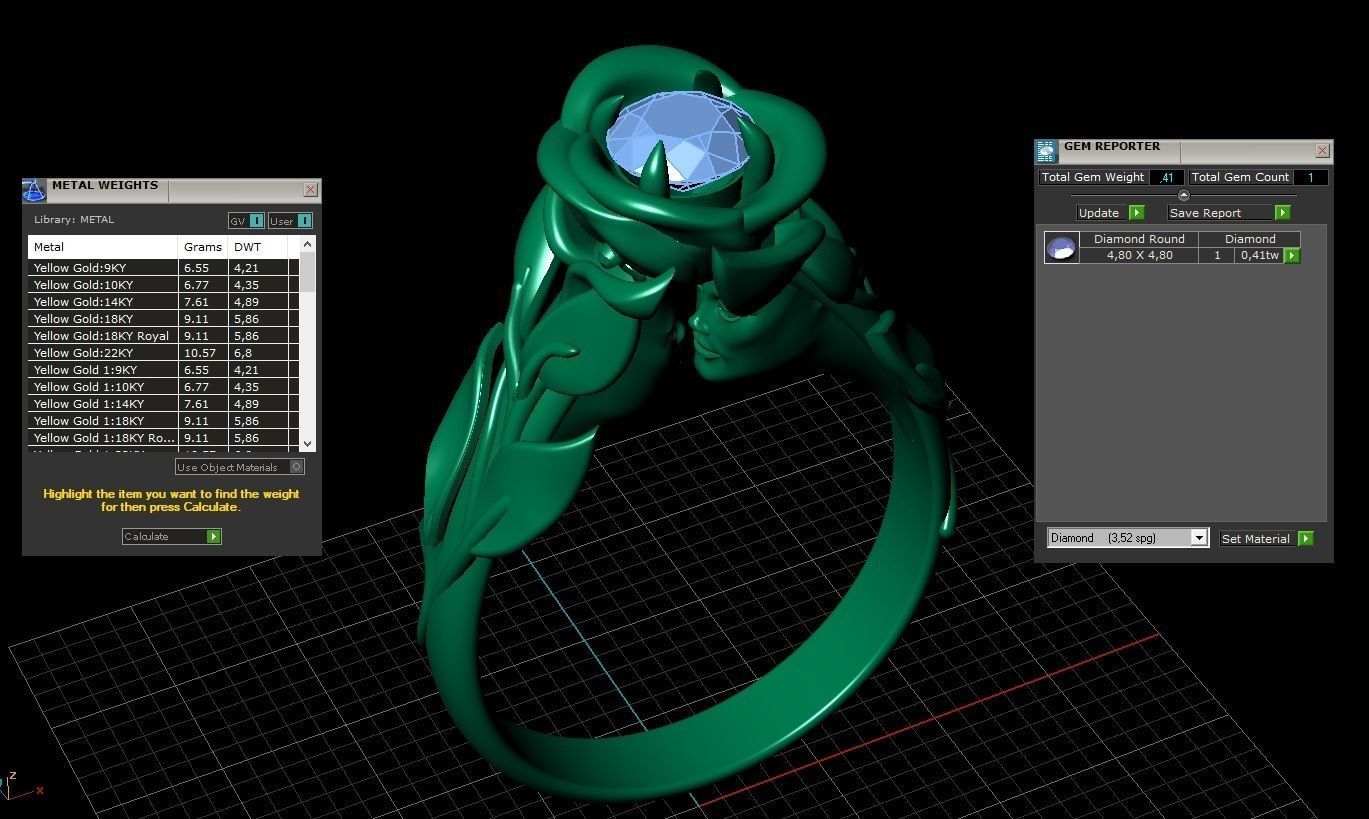The height and width of the screenshot is (819, 1369).
Task: Select the Yellow Gold:18KY row
Action: [163, 319]
